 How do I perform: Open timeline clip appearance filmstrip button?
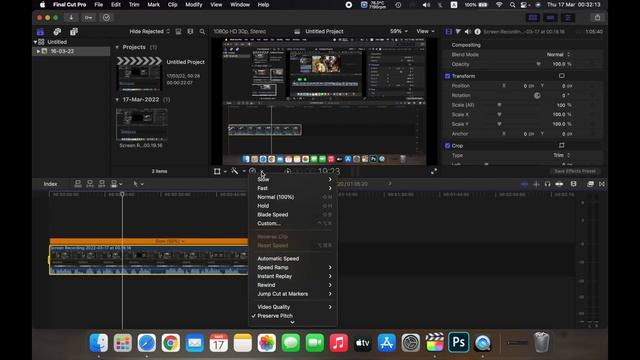tap(573, 184)
